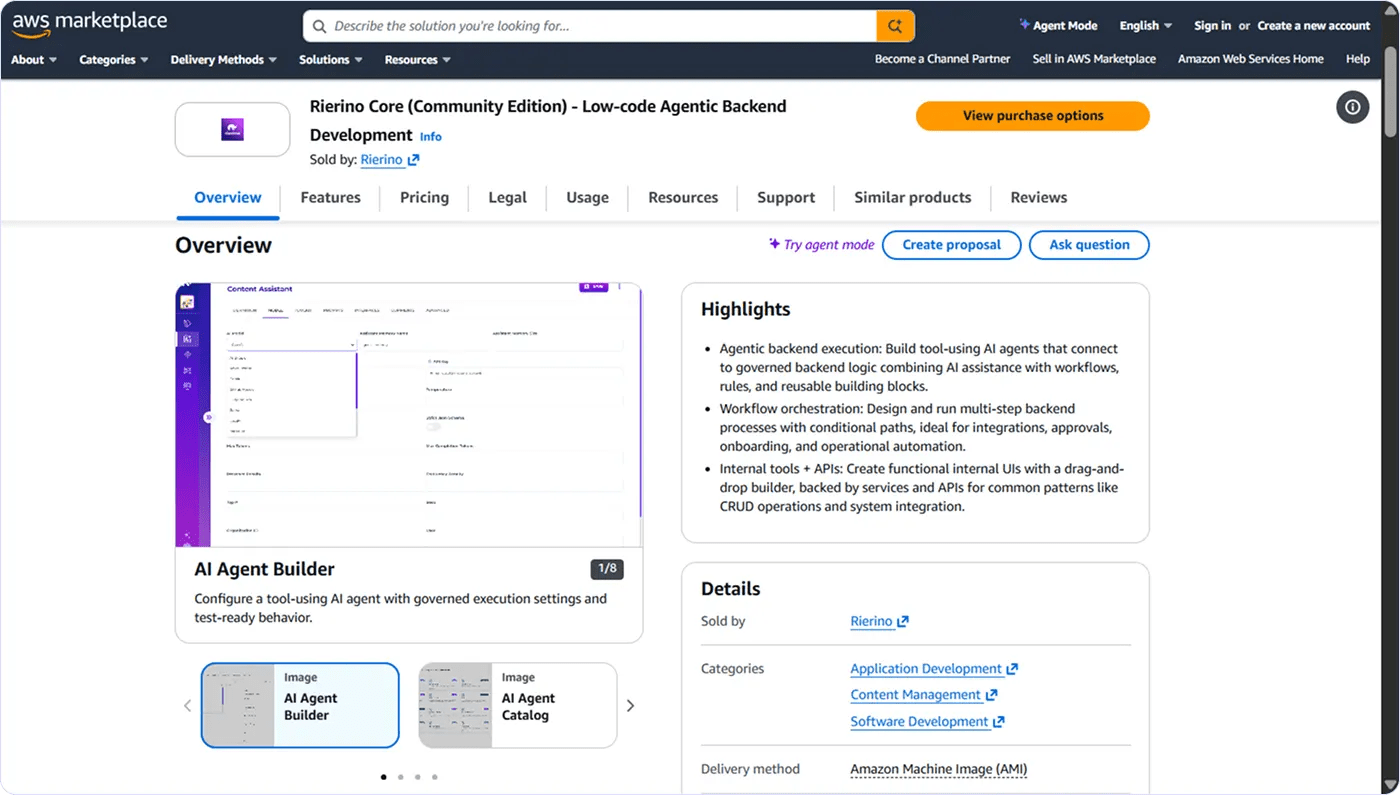
Task: Click the Ask question button
Action: click(x=1089, y=245)
